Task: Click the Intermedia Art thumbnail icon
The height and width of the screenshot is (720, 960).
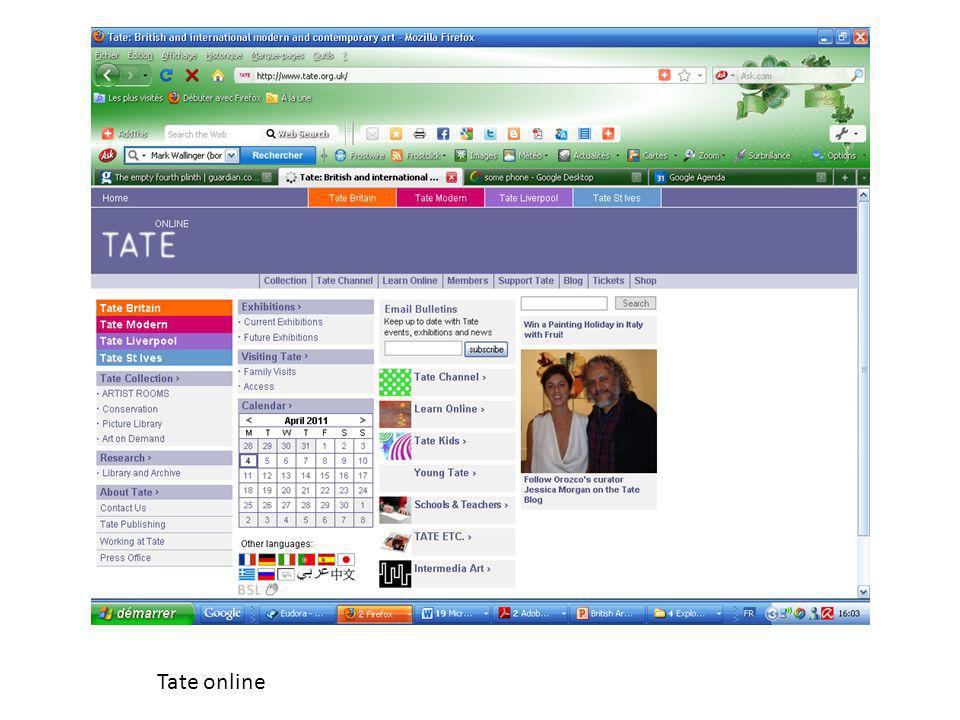Action: (x=395, y=574)
